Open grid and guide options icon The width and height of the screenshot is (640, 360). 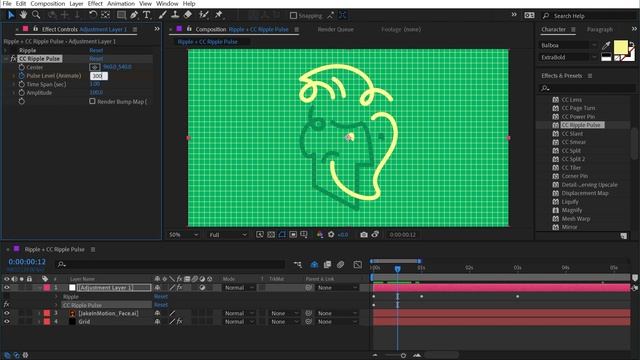click(304, 235)
